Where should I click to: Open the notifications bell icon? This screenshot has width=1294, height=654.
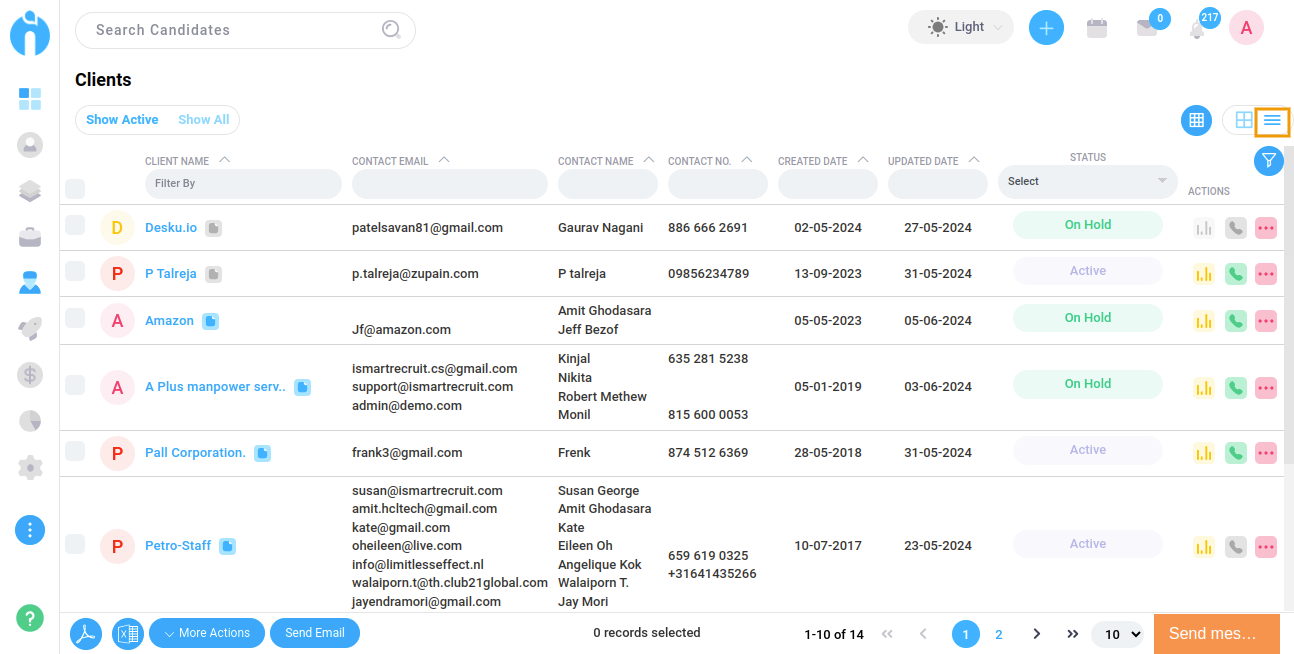tap(1197, 30)
